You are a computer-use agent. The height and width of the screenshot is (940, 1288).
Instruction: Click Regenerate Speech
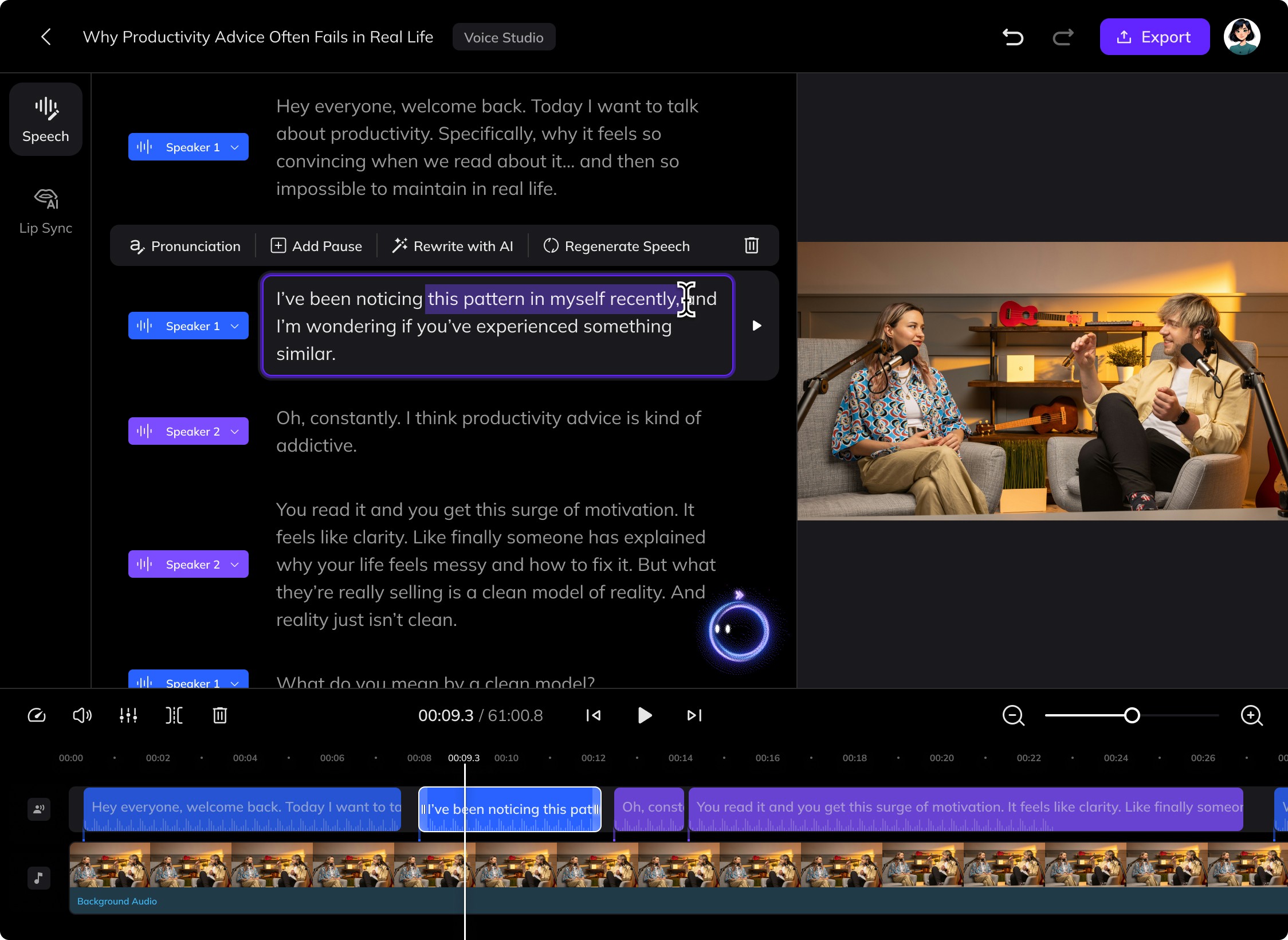[616, 246]
